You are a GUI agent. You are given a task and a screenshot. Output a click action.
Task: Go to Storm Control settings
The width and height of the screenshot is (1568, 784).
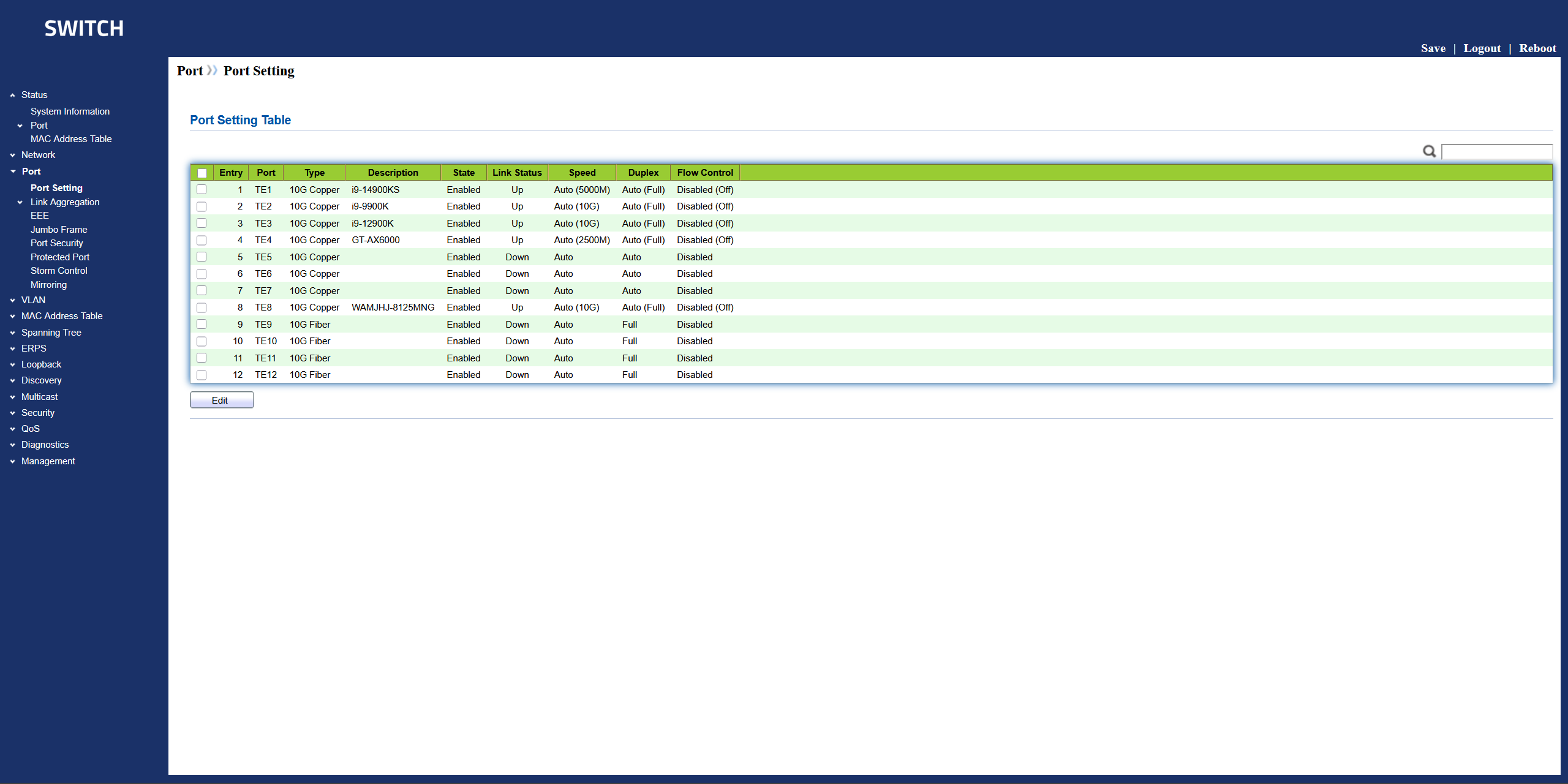click(59, 271)
